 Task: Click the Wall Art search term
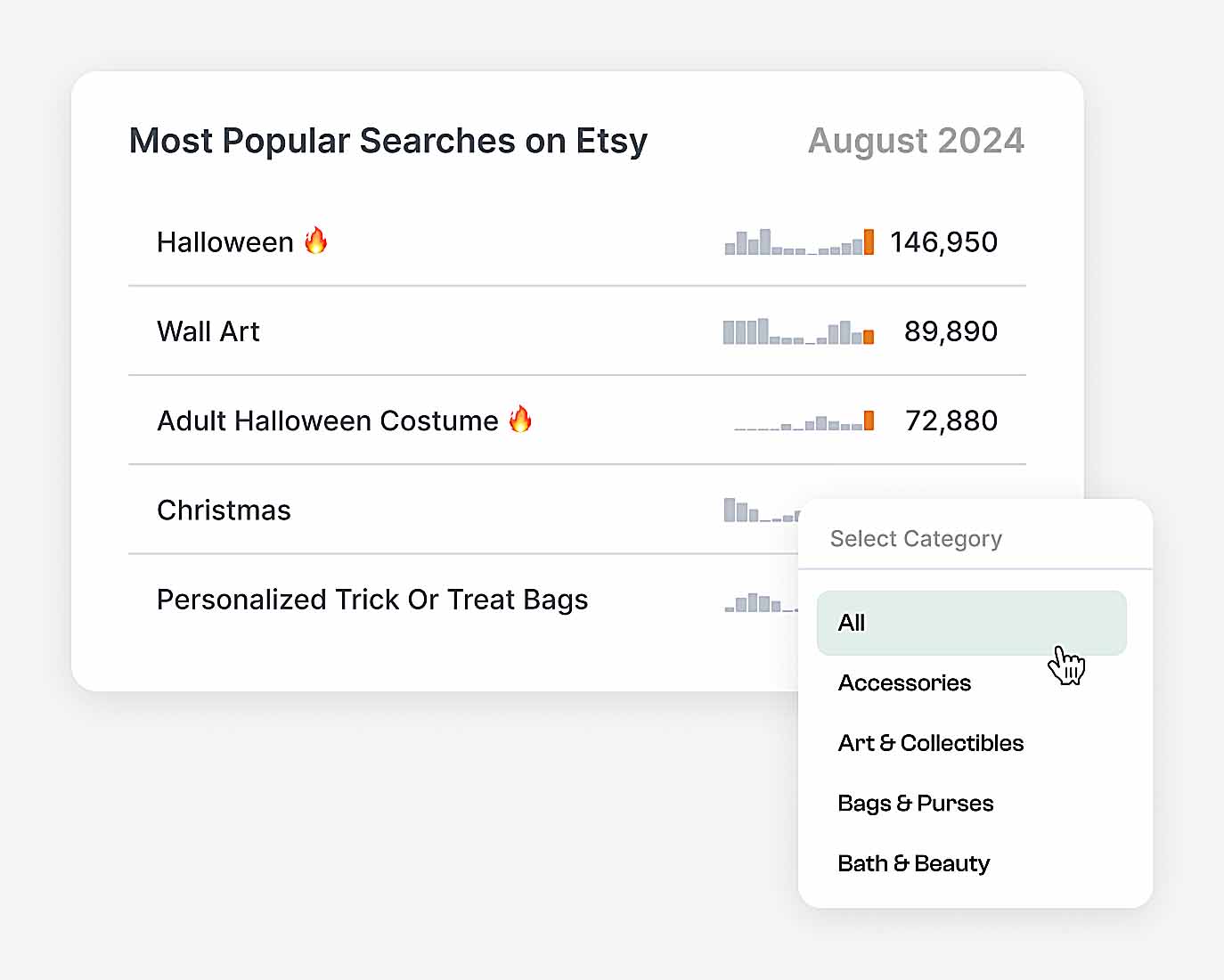click(x=208, y=331)
